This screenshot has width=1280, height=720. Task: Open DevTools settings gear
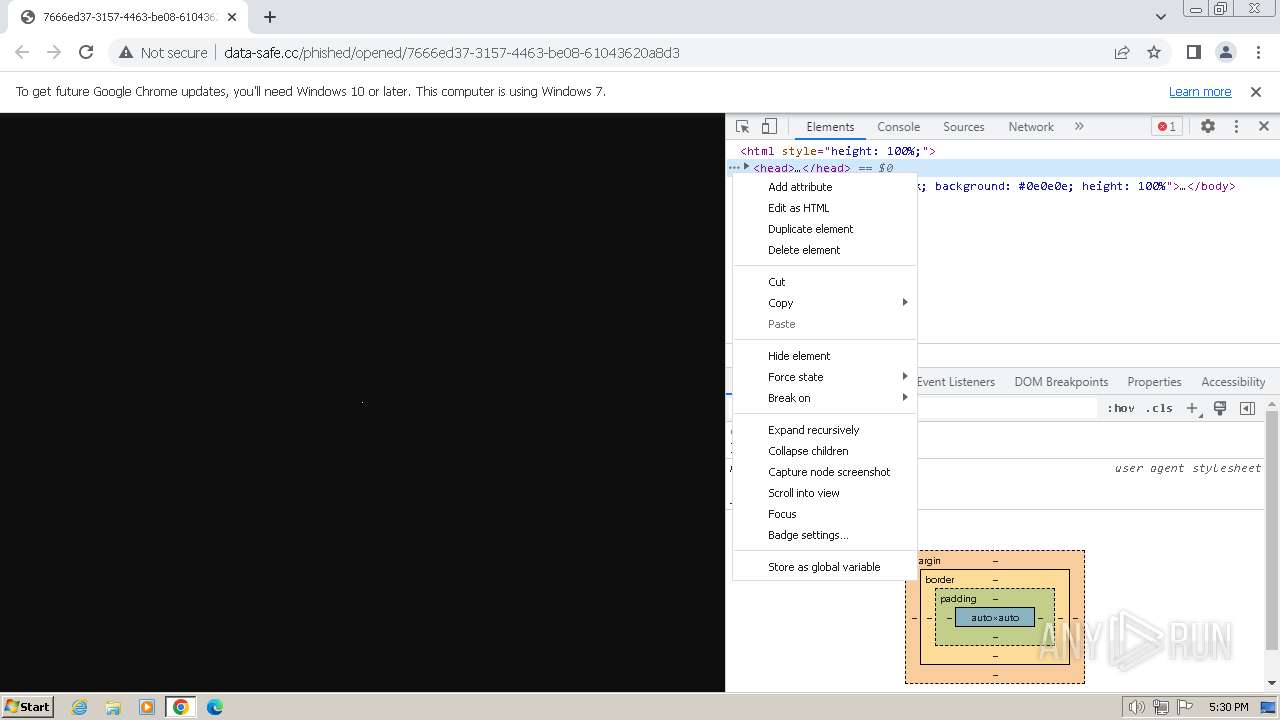coord(1208,127)
